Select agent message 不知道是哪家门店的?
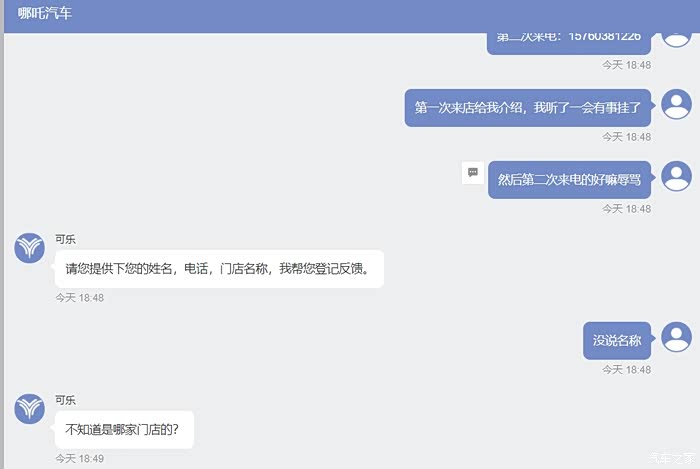The height and width of the screenshot is (469, 700). (124, 429)
